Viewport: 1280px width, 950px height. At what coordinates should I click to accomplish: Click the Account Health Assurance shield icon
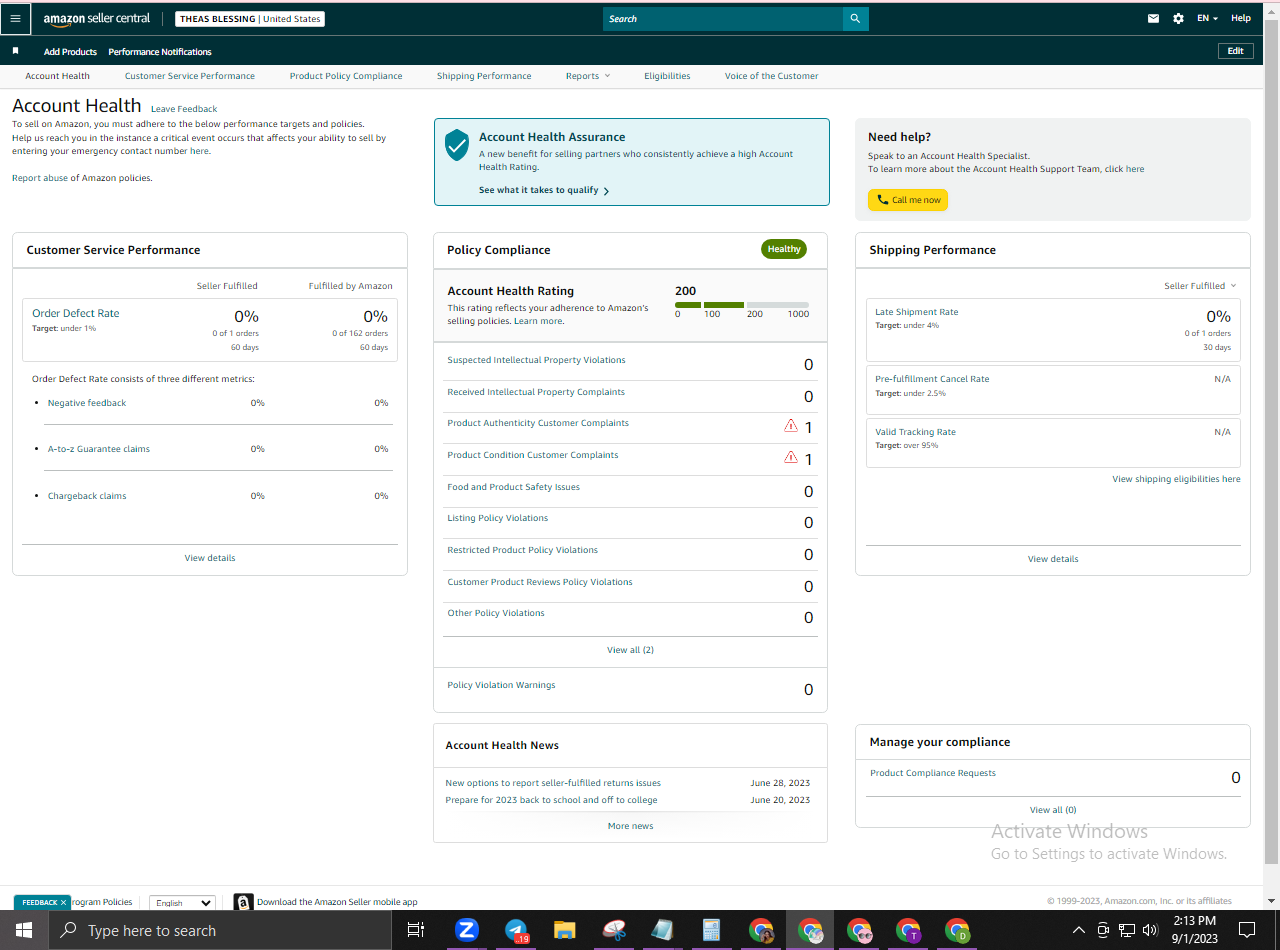click(x=457, y=144)
